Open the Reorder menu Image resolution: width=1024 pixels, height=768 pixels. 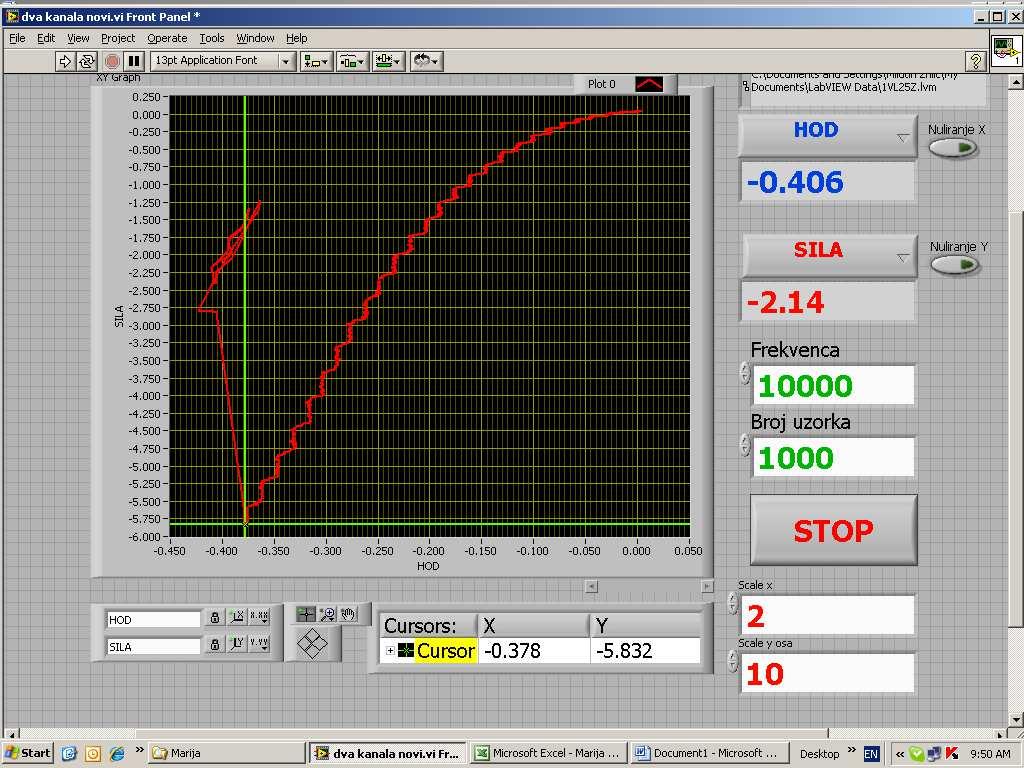[x=426, y=61]
